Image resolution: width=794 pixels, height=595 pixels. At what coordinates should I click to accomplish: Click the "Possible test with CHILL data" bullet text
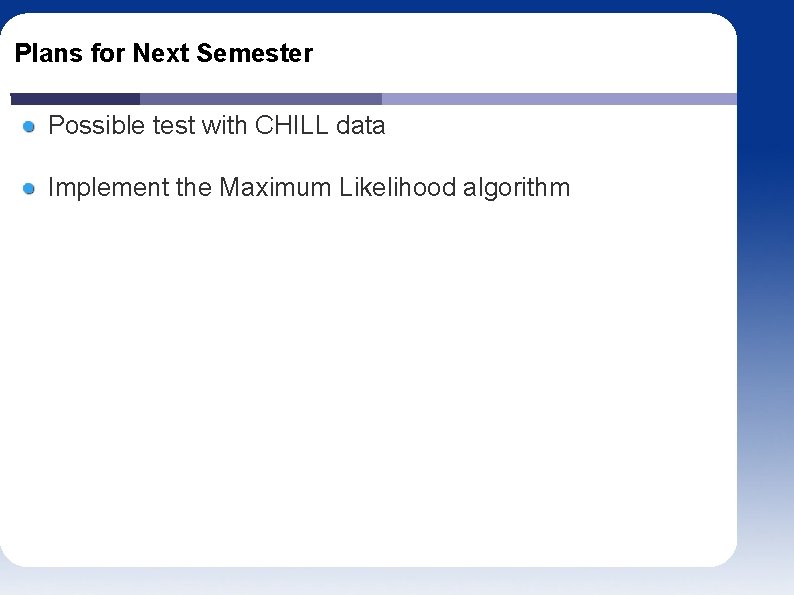217,125
